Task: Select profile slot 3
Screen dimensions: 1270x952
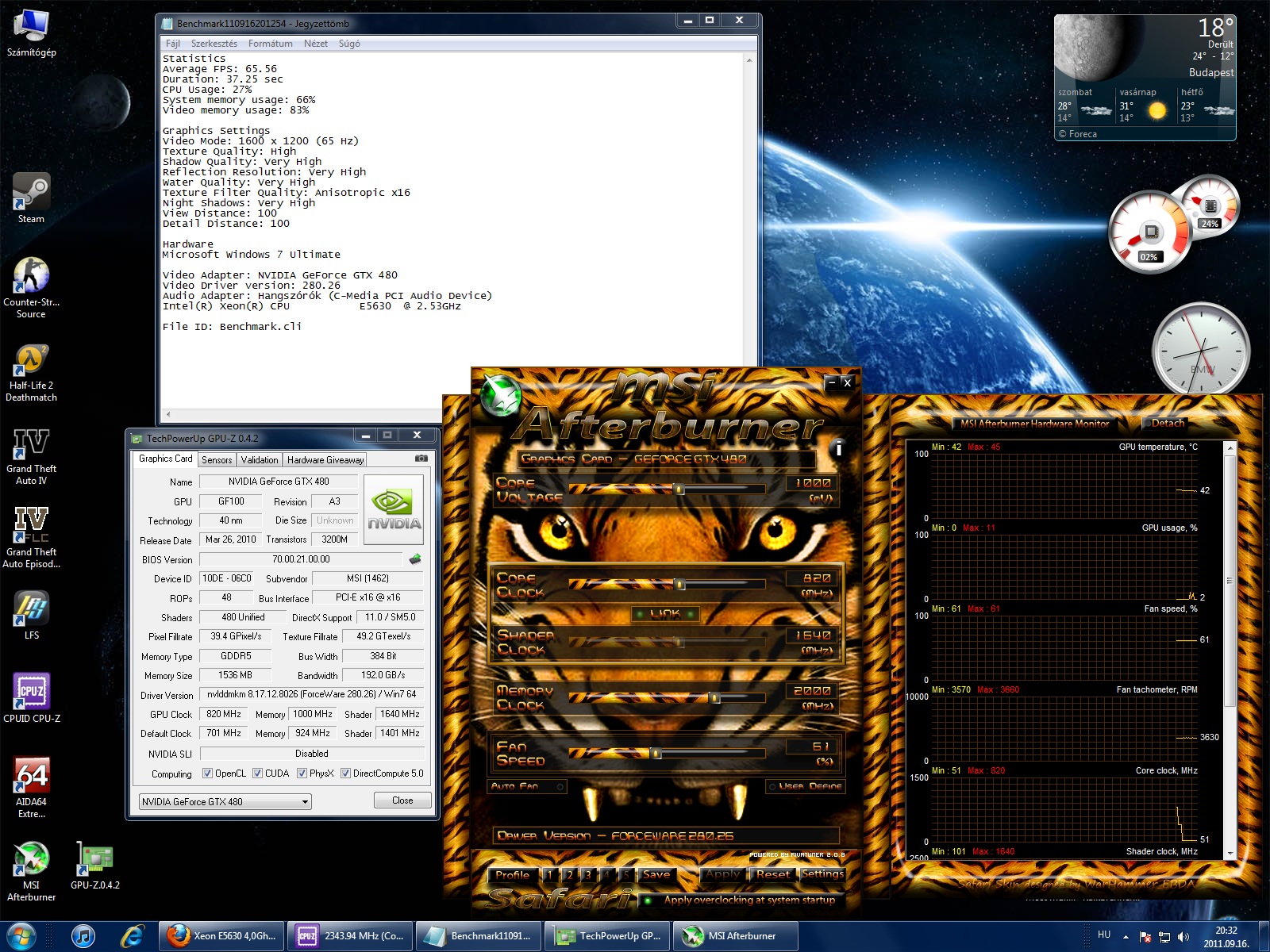Action: 588,875
